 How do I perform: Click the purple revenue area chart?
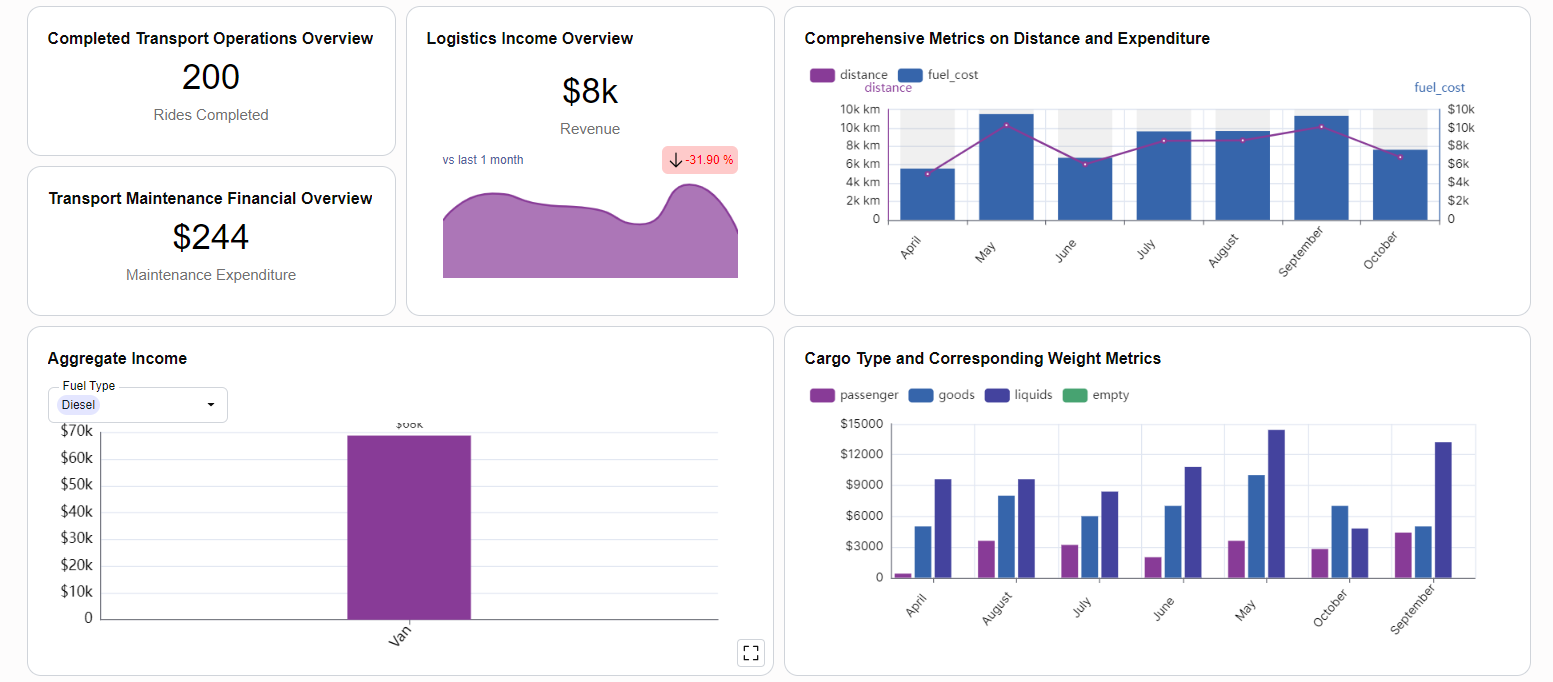pos(590,240)
